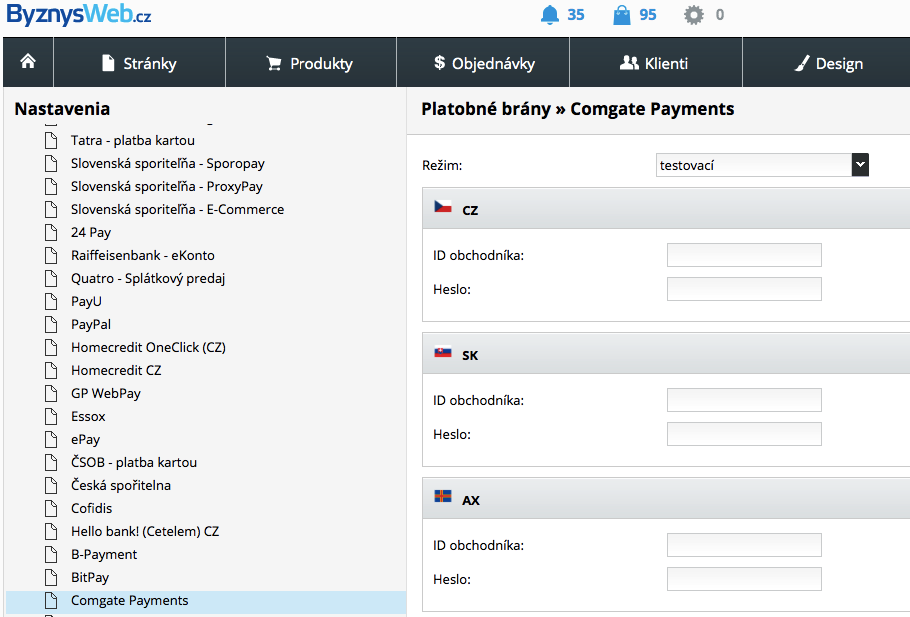Select Hello bank! (Cetelem) CZ
910x617 pixels.
(145, 531)
